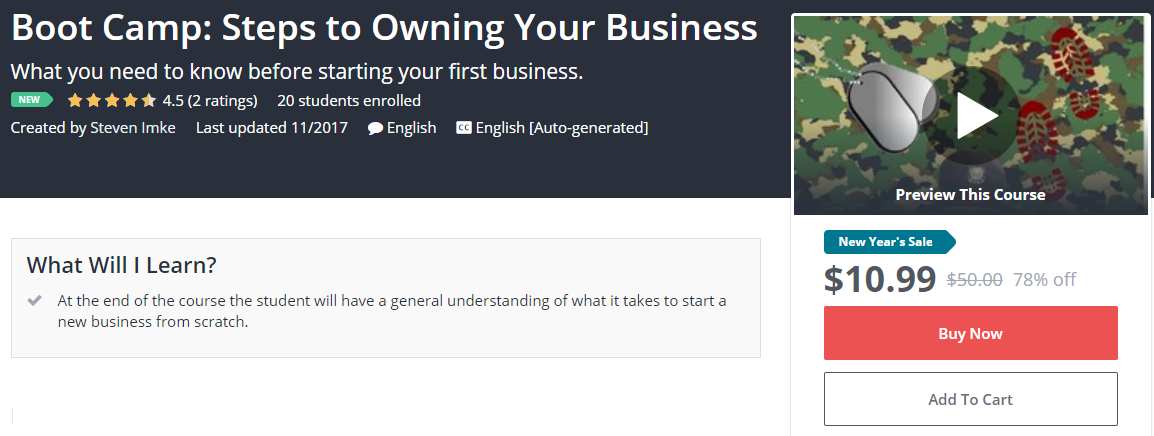Play the course preview video
This screenshot has height=436, width=1154.
coord(976,116)
